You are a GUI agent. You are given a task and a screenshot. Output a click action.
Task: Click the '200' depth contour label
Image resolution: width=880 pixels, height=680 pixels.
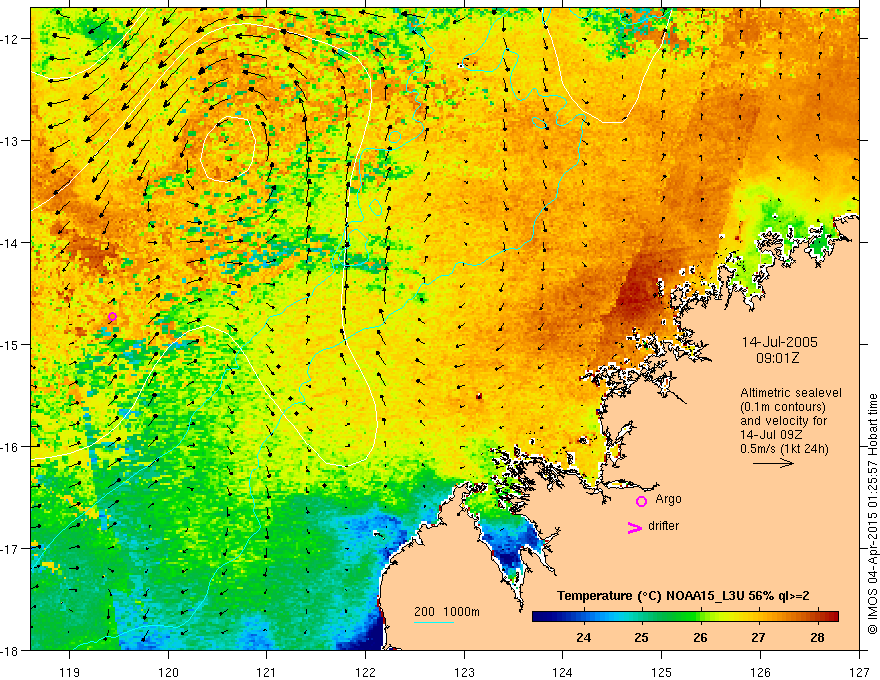click(424, 612)
